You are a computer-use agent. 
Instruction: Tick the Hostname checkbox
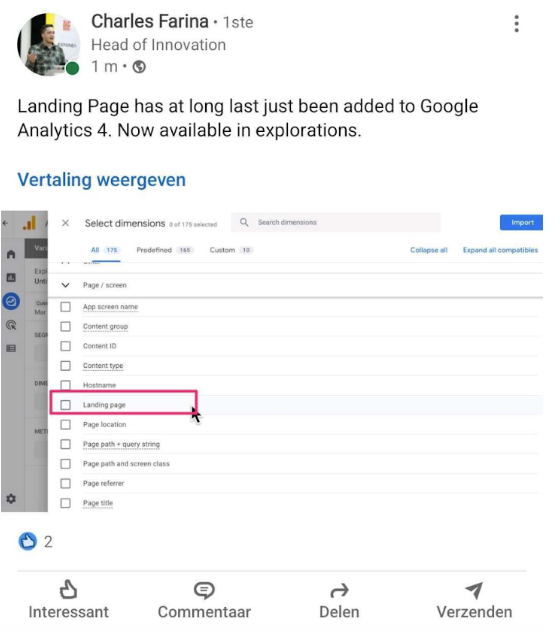pos(65,385)
